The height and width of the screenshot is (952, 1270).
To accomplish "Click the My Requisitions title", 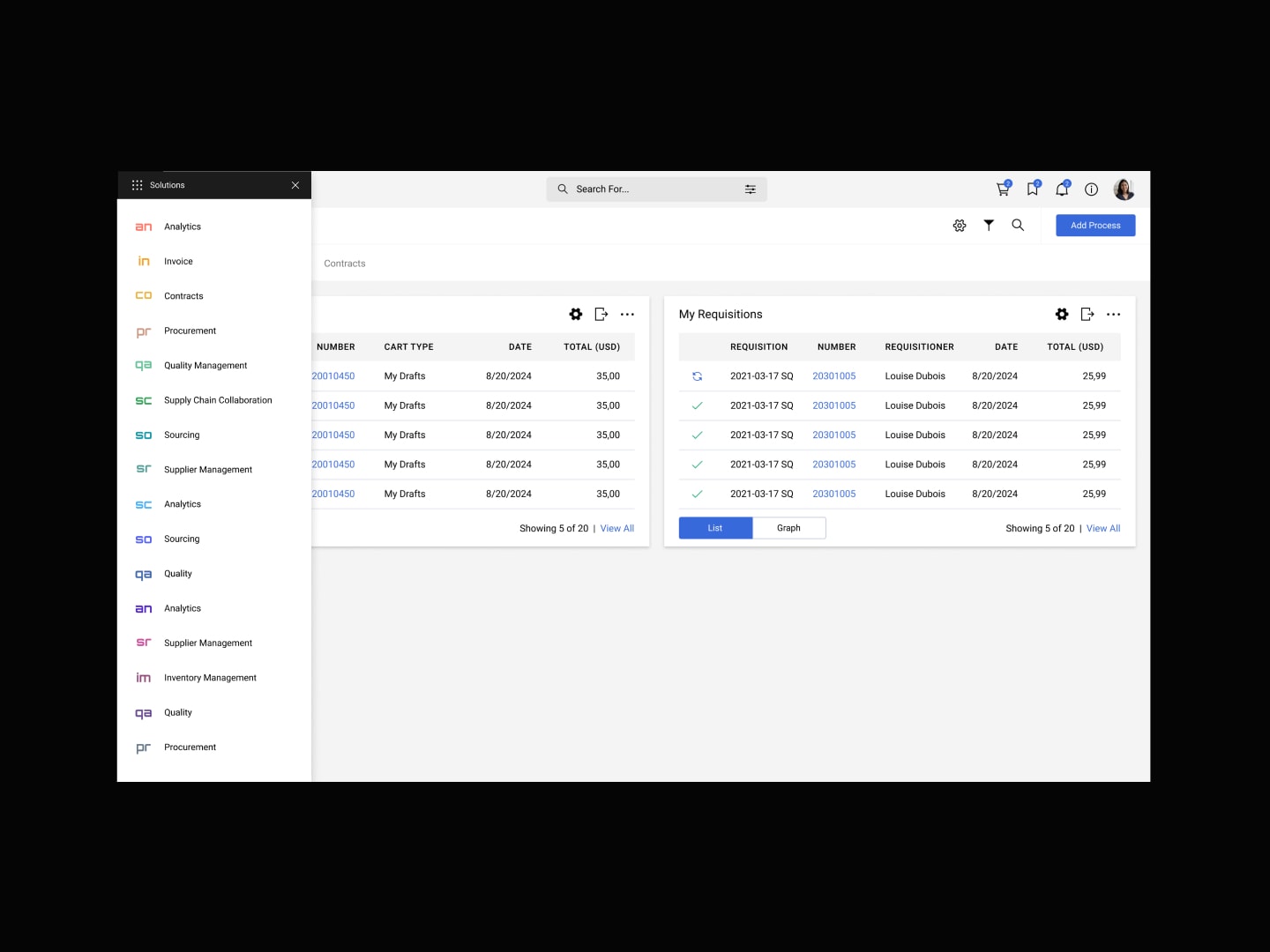I will [721, 315].
